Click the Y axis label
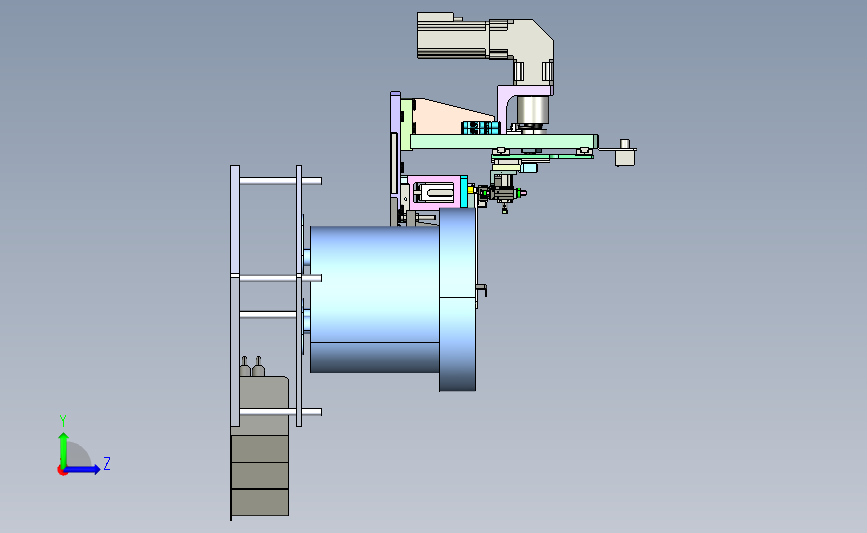 click(63, 421)
